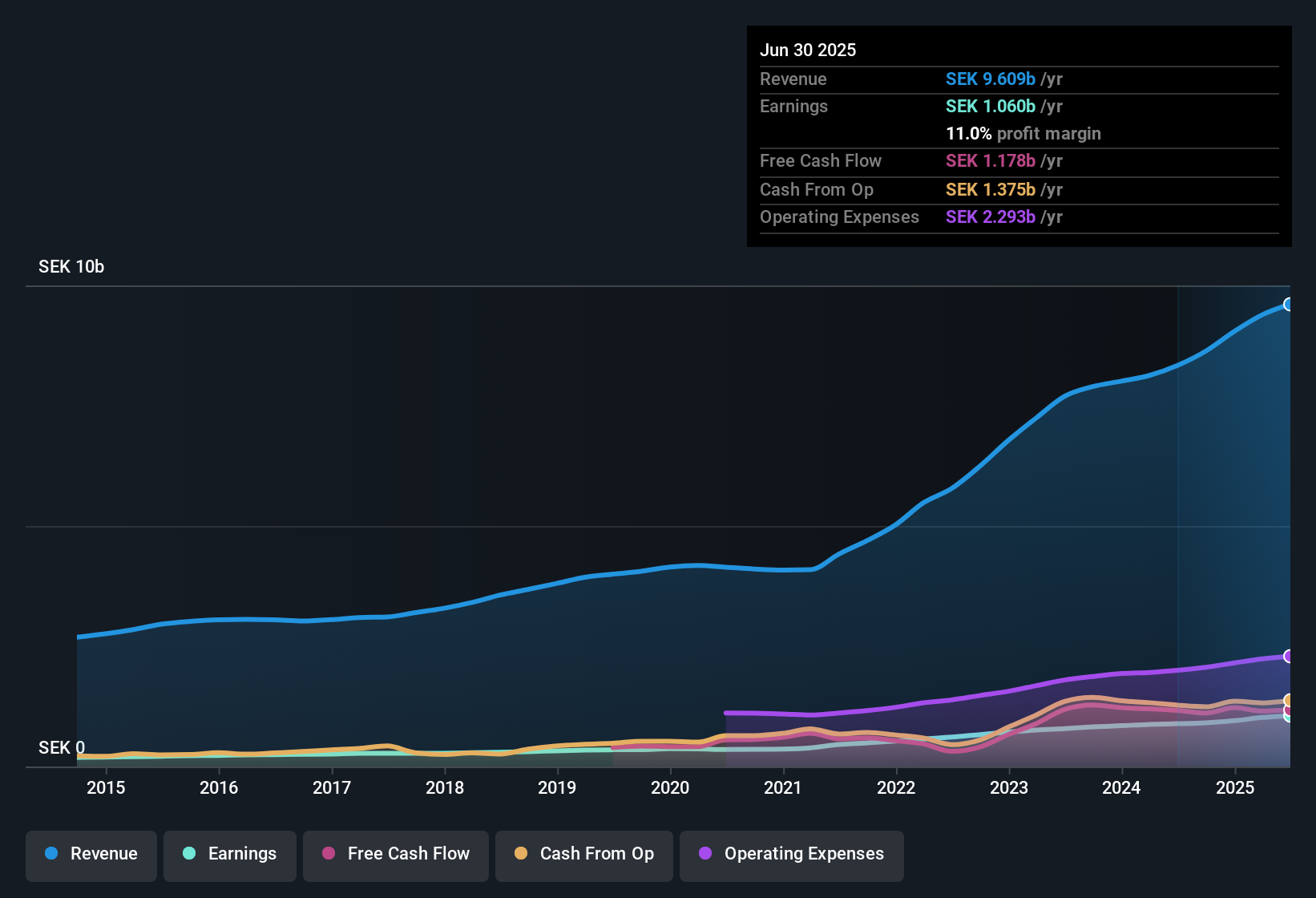This screenshot has height=898, width=1316.
Task: Click the Operating Expenses endpoint circle
Action: click(x=1289, y=657)
